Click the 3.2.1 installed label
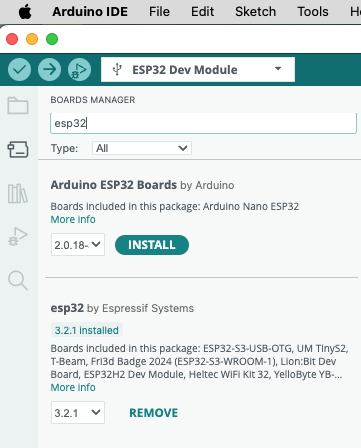The height and width of the screenshot is (448, 361). [87, 330]
